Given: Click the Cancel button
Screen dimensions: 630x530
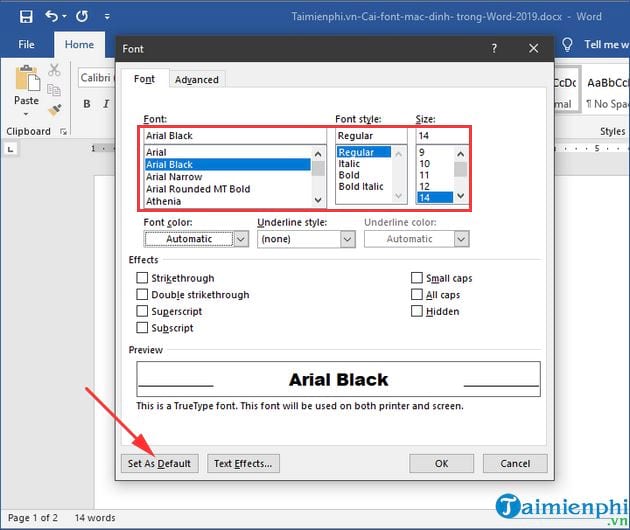Looking at the screenshot, I should coord(515,463).
